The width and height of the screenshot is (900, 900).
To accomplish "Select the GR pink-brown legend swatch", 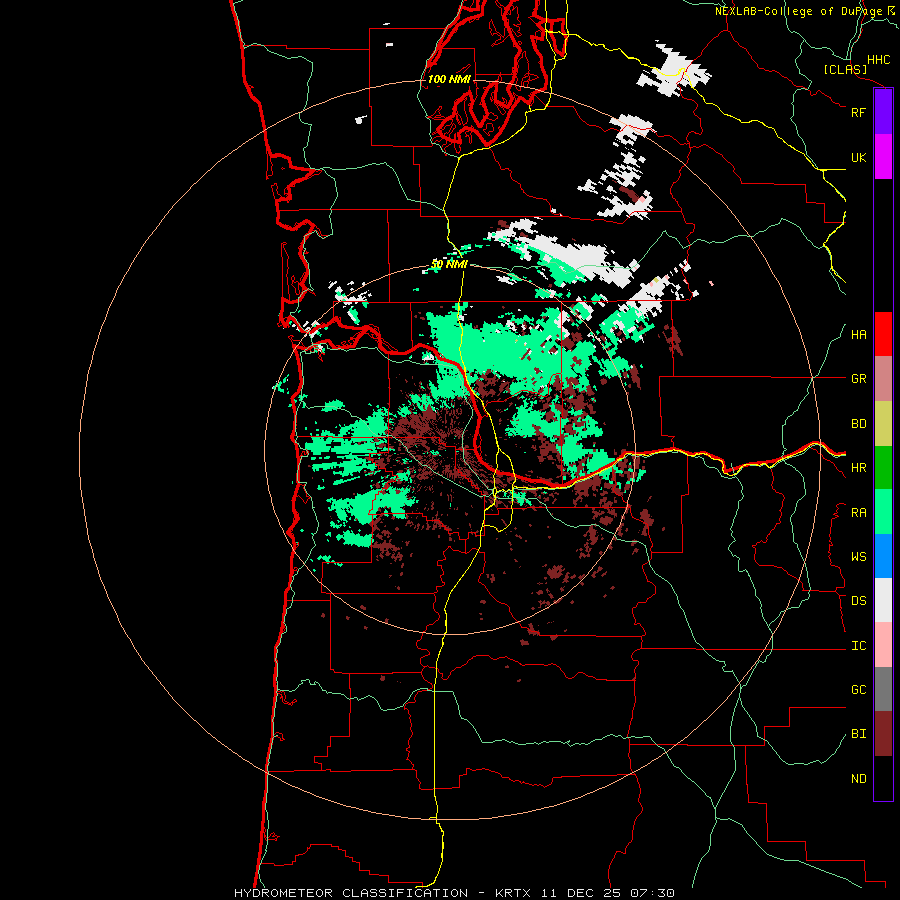I will (883, 379).
